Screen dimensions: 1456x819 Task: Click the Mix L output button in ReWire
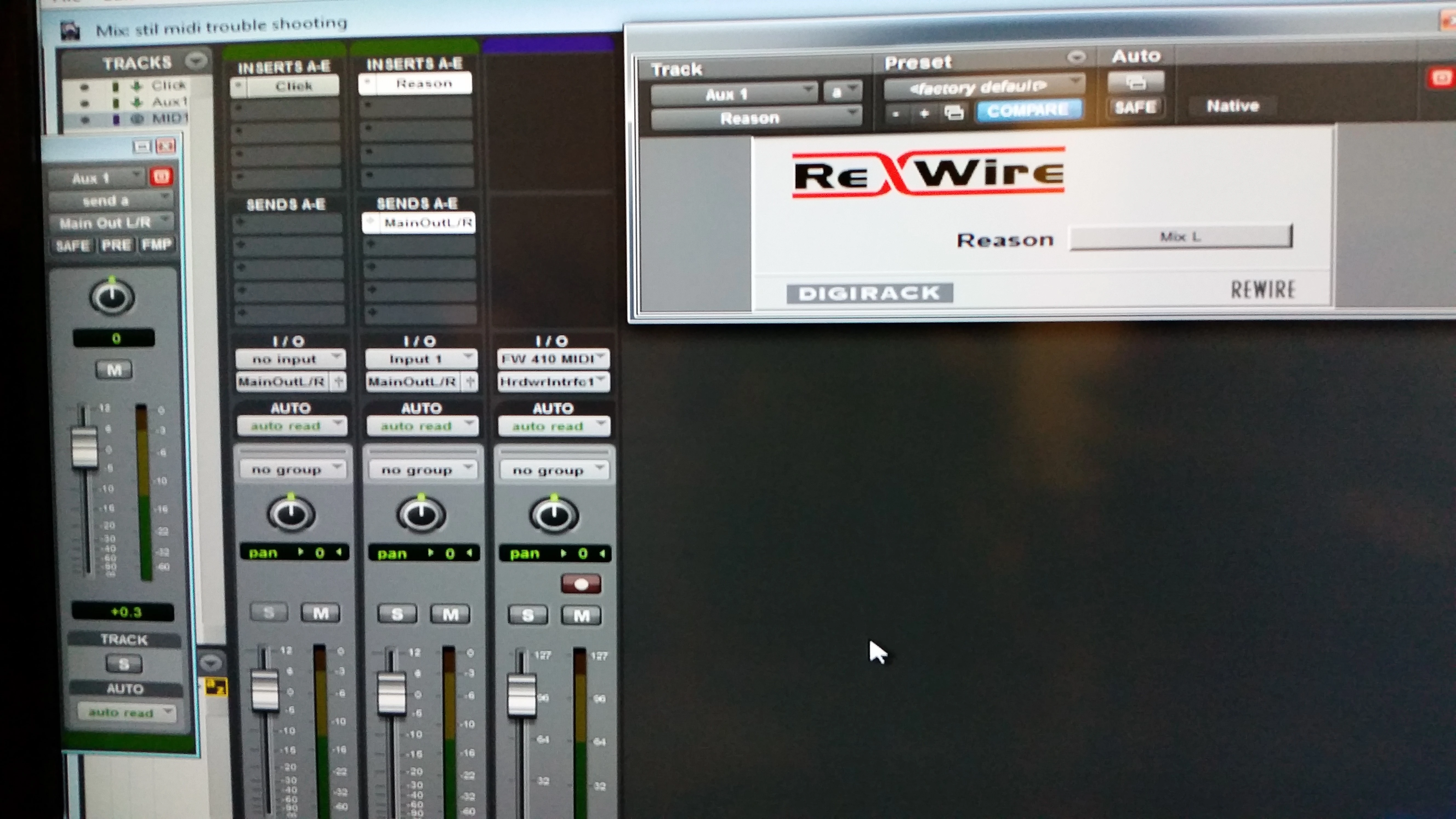(1180, 237)
